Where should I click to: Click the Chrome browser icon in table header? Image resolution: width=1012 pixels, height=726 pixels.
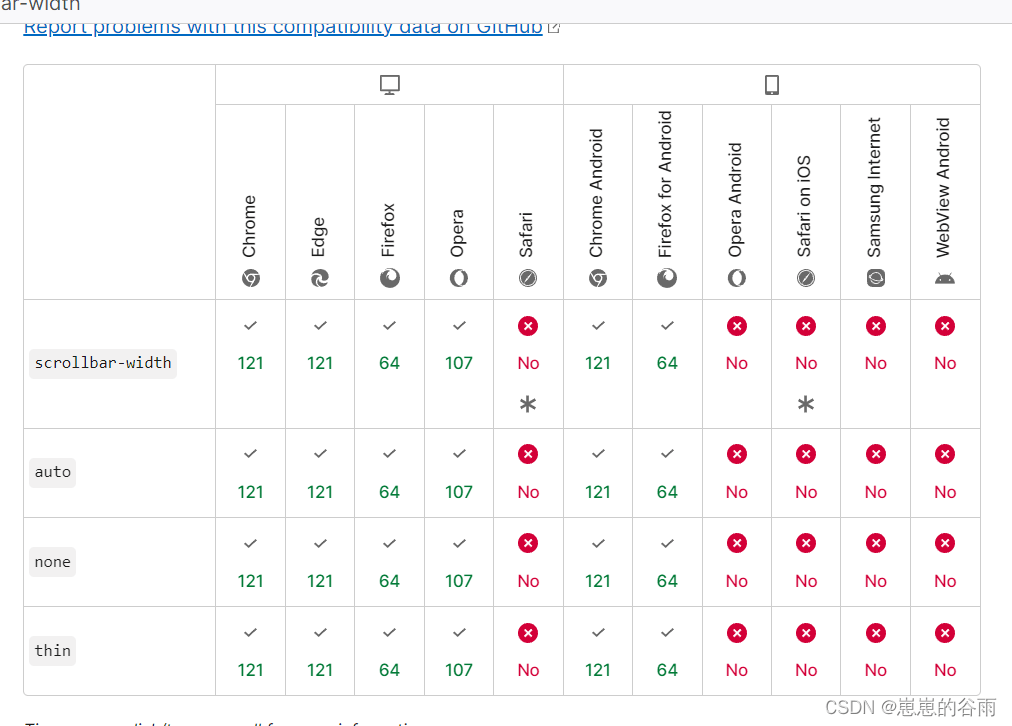pyautogui.click(x=250, y=278)
